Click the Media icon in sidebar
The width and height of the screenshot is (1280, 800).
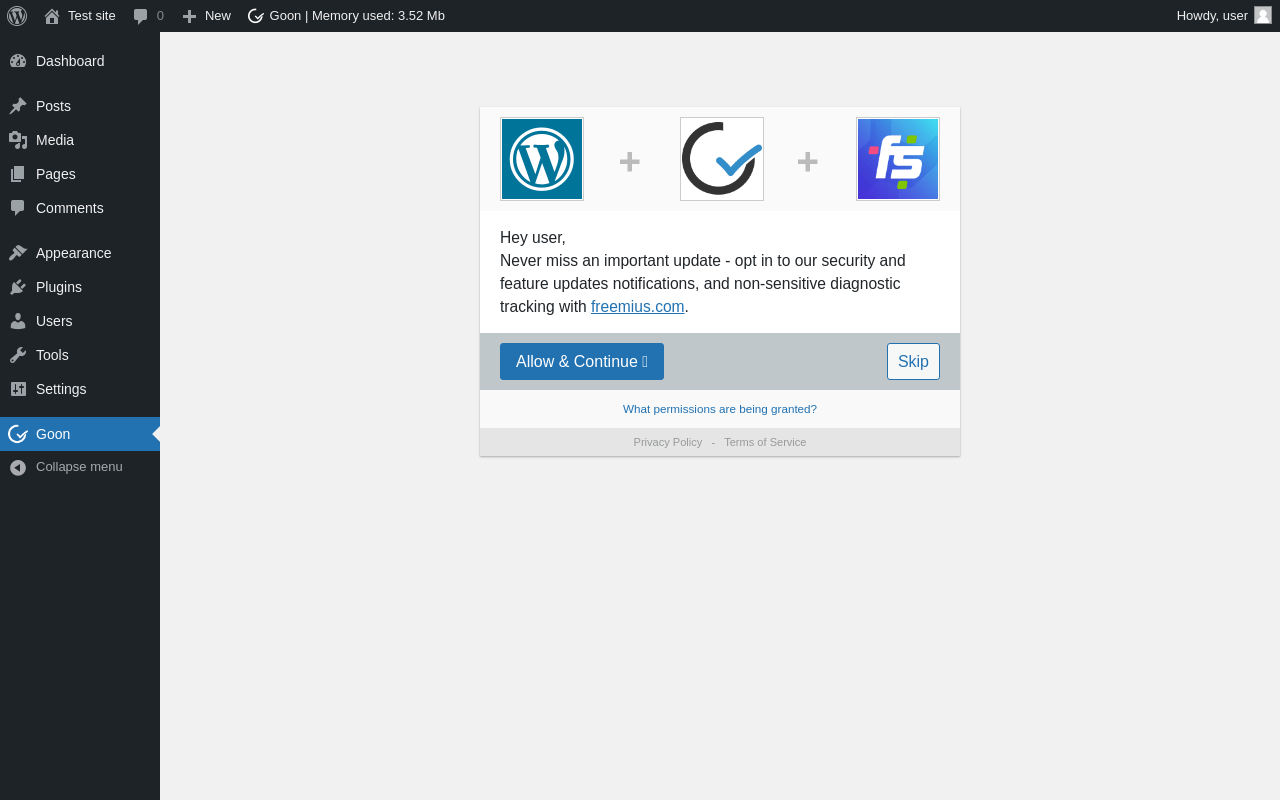click(18, 140)
